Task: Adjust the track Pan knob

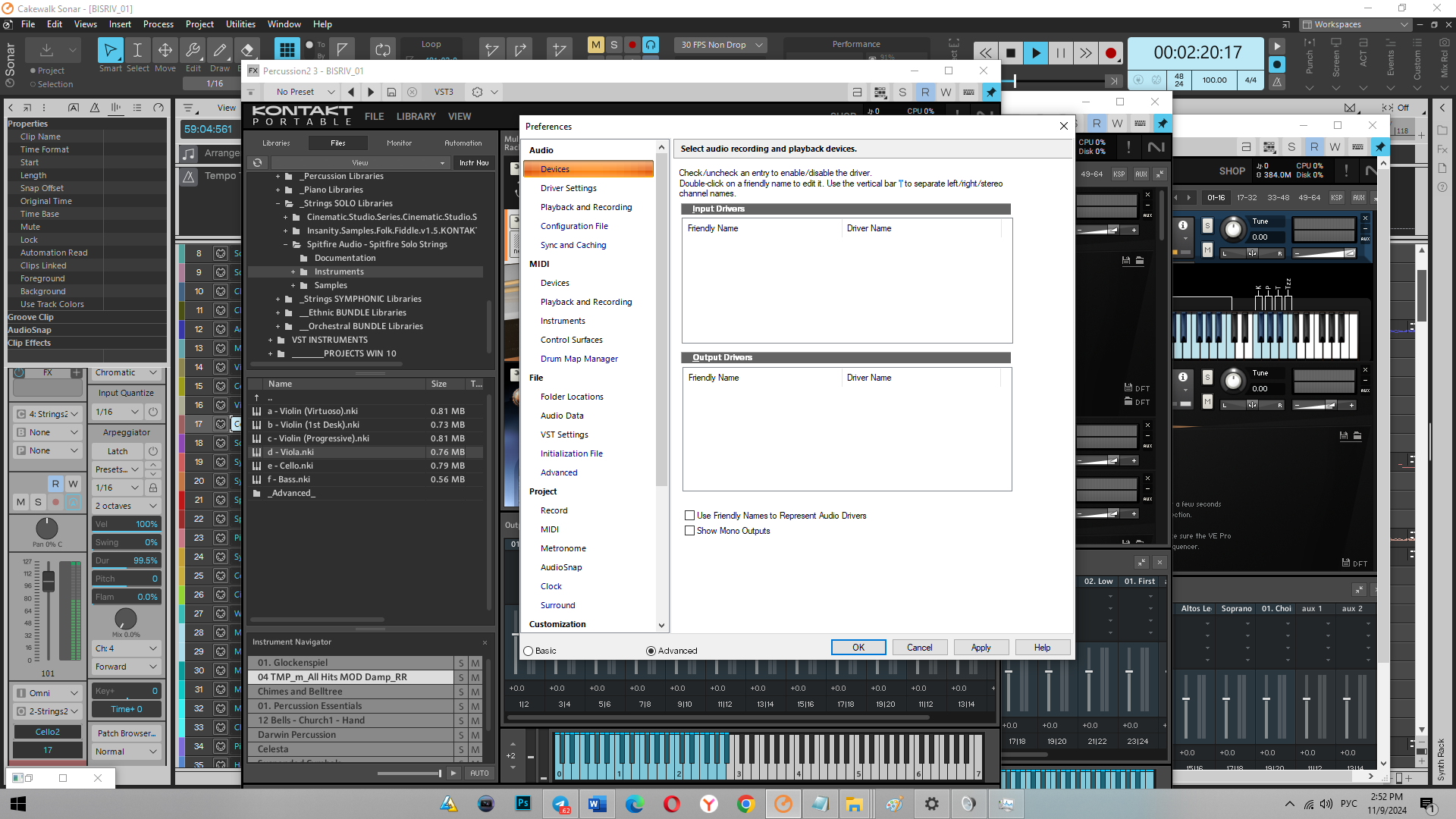Action: coord(47,528)
